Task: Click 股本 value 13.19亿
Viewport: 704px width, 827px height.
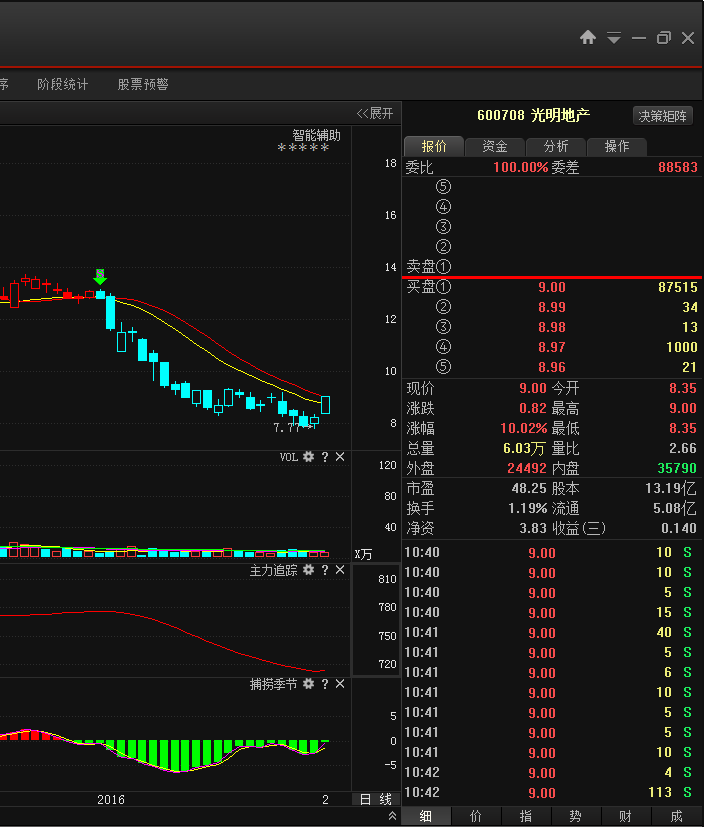Action: point(671,488)
